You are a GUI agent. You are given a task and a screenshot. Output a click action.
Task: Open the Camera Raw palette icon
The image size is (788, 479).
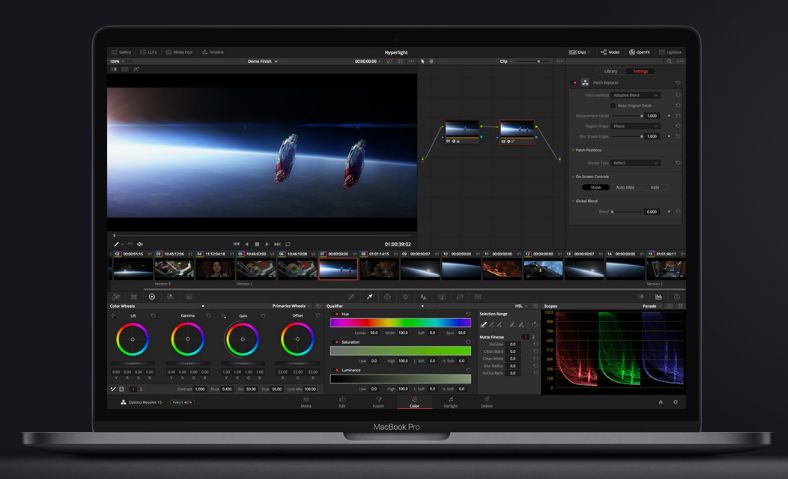pyautogui.click(x=116, y=297)
